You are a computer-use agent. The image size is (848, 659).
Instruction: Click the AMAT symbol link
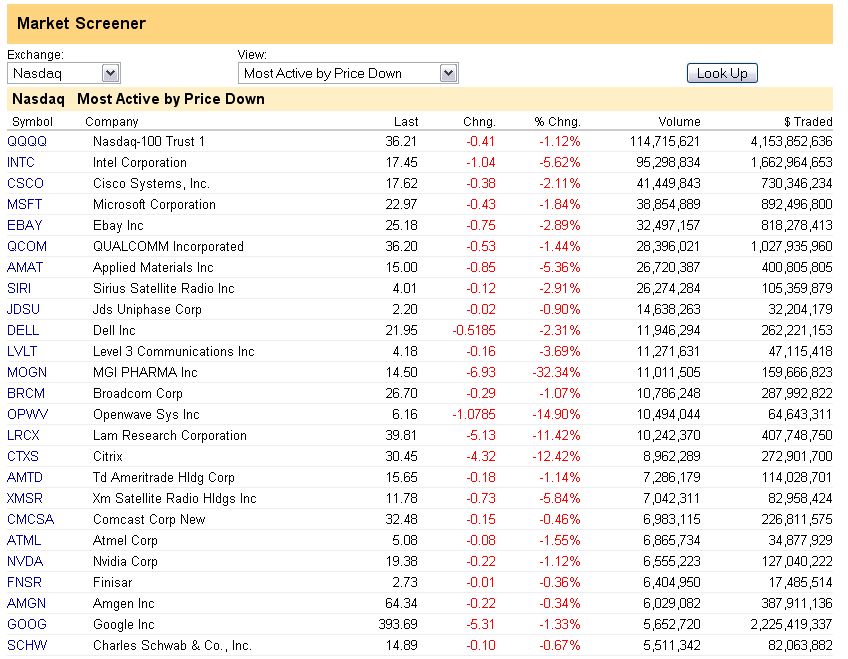[25, 267]
